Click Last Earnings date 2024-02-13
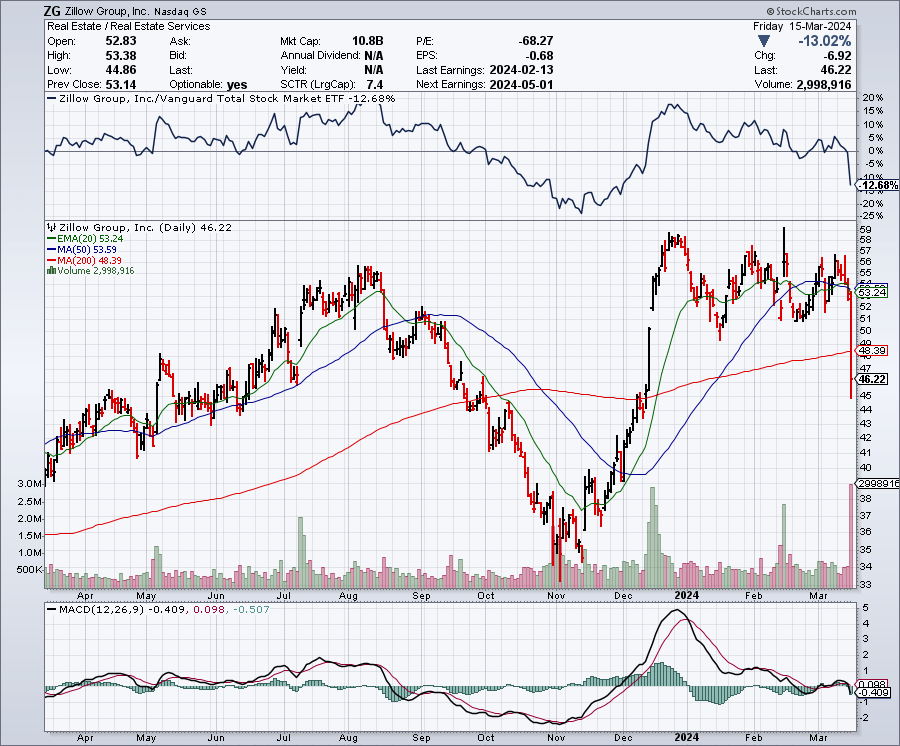The width and height of the screenshot is (900, 746). (x=521, y=70)
